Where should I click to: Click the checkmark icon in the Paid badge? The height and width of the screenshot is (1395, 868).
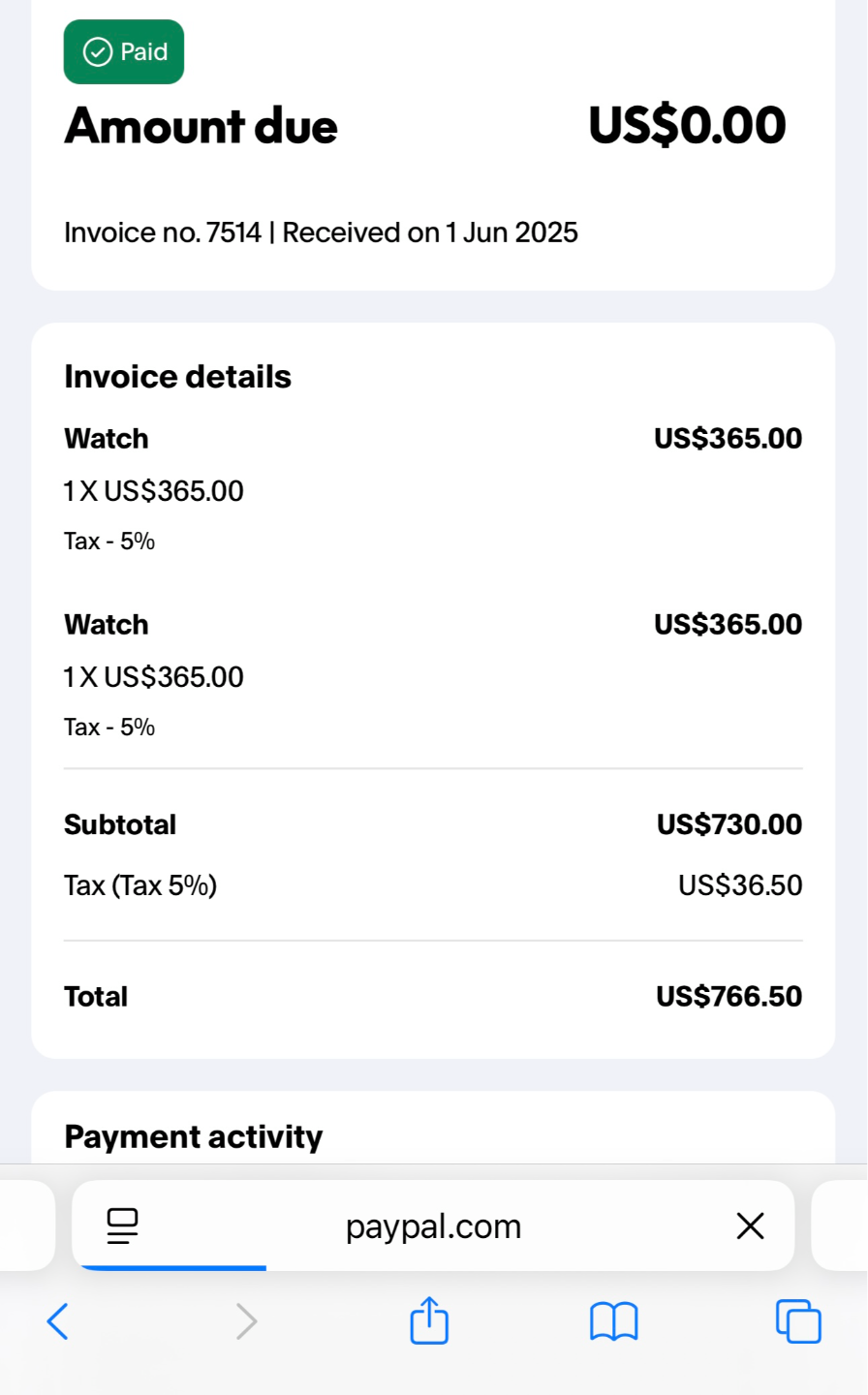pyautogui.click(x=98, y=52)
